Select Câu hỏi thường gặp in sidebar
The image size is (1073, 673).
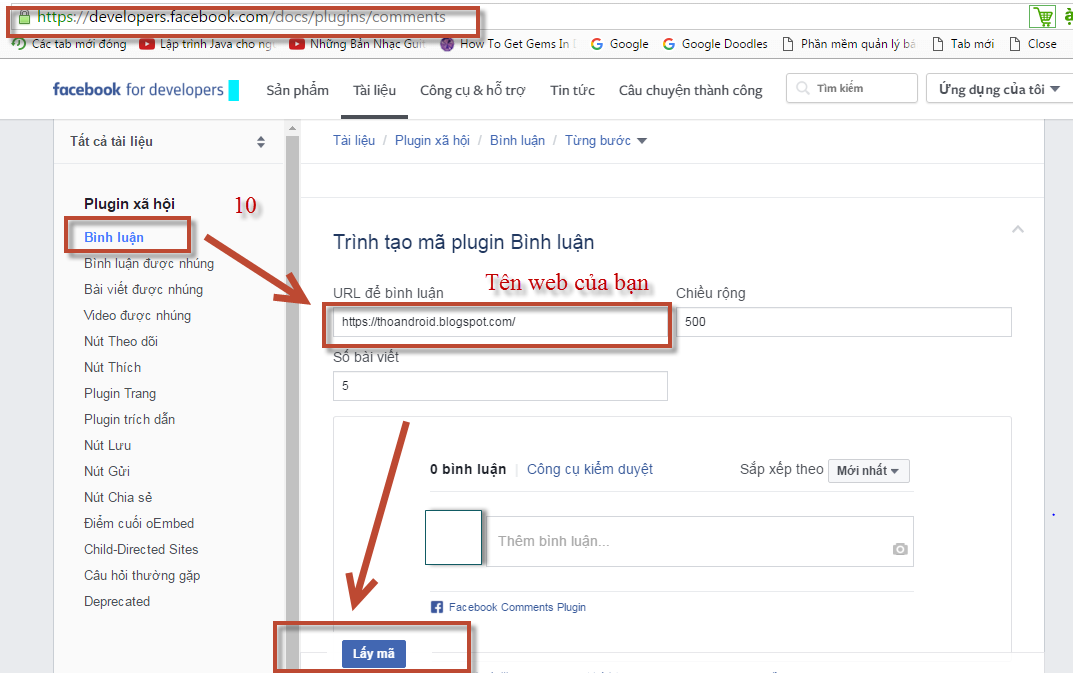click(x=142, y=576)
